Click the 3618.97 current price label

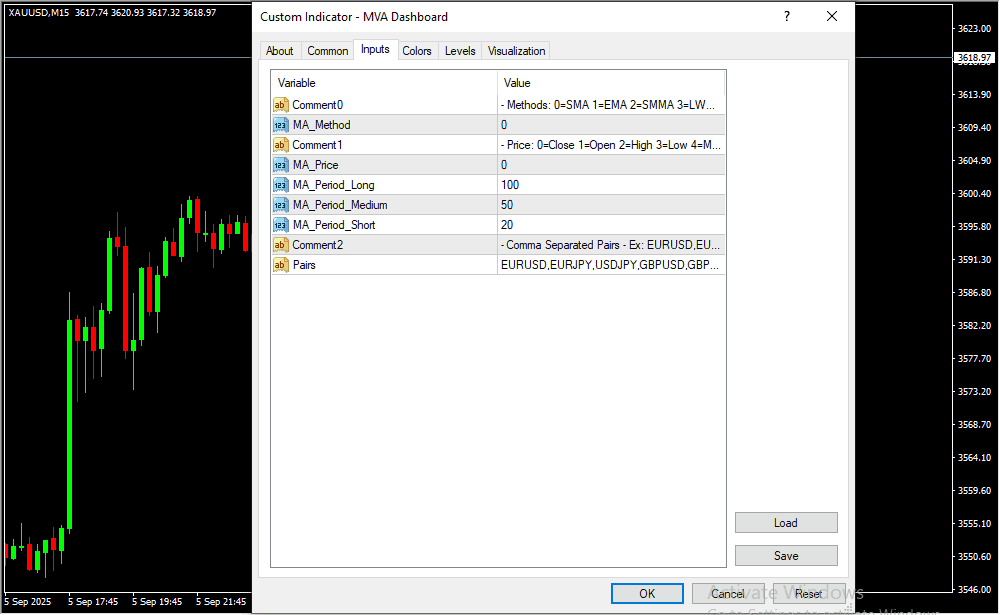pos(974,58)
